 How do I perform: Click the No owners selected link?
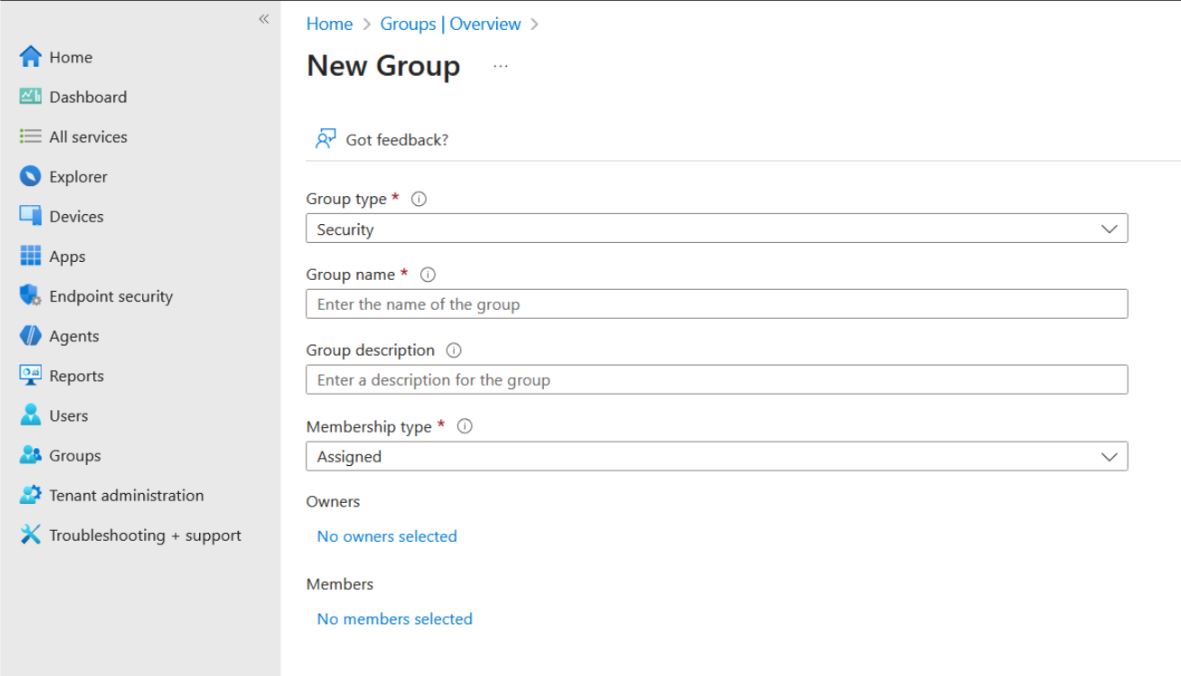386,537
